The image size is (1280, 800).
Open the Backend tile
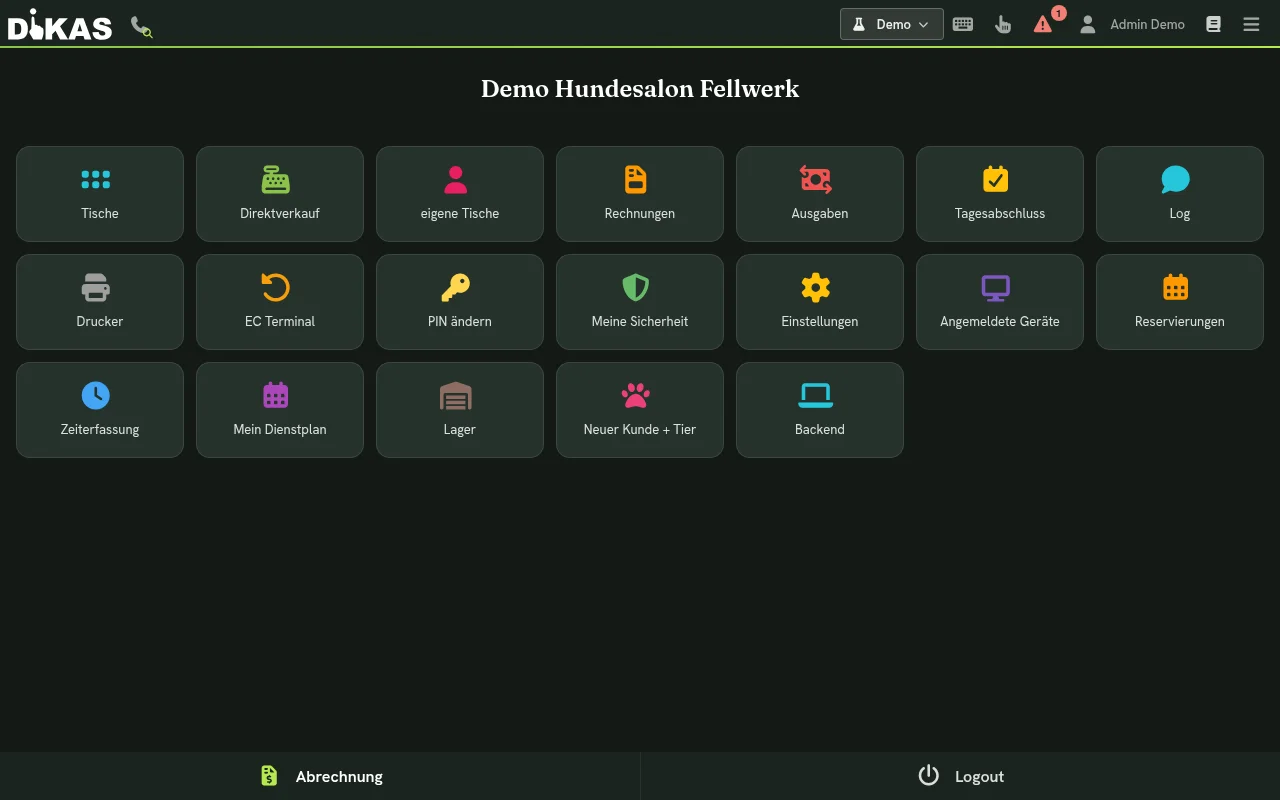[x=820, y=410]
